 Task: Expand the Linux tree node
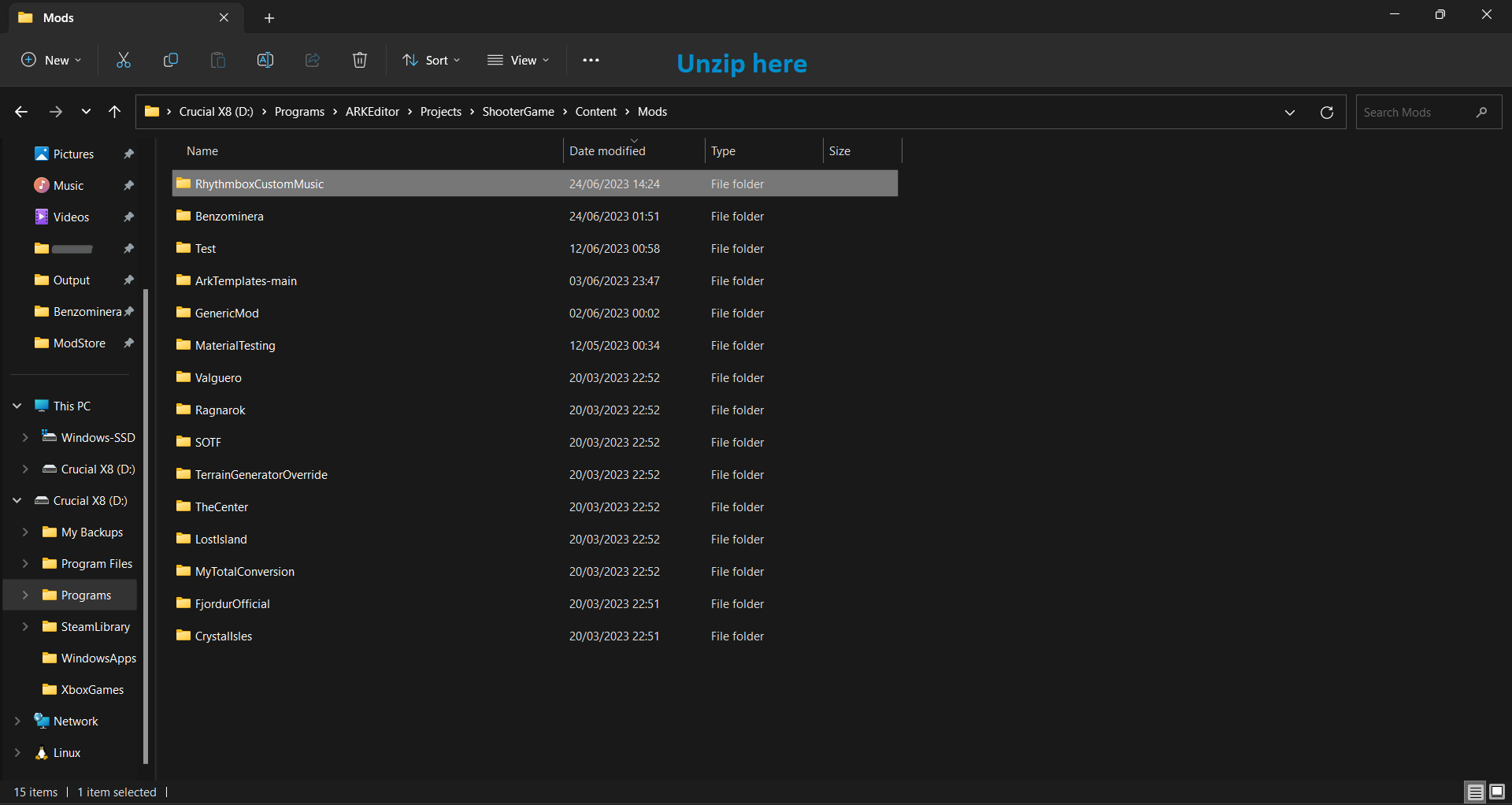click(17, 752)
